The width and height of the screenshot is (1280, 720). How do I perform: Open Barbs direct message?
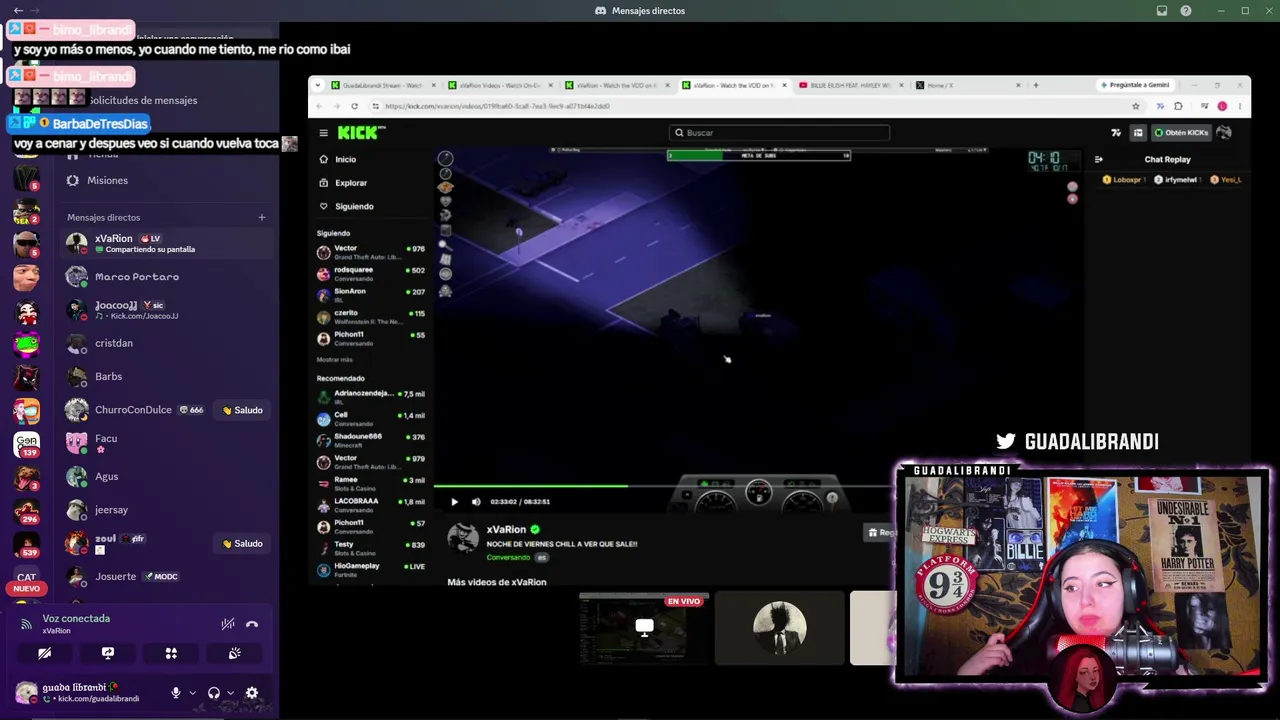[x=167, y=376]
